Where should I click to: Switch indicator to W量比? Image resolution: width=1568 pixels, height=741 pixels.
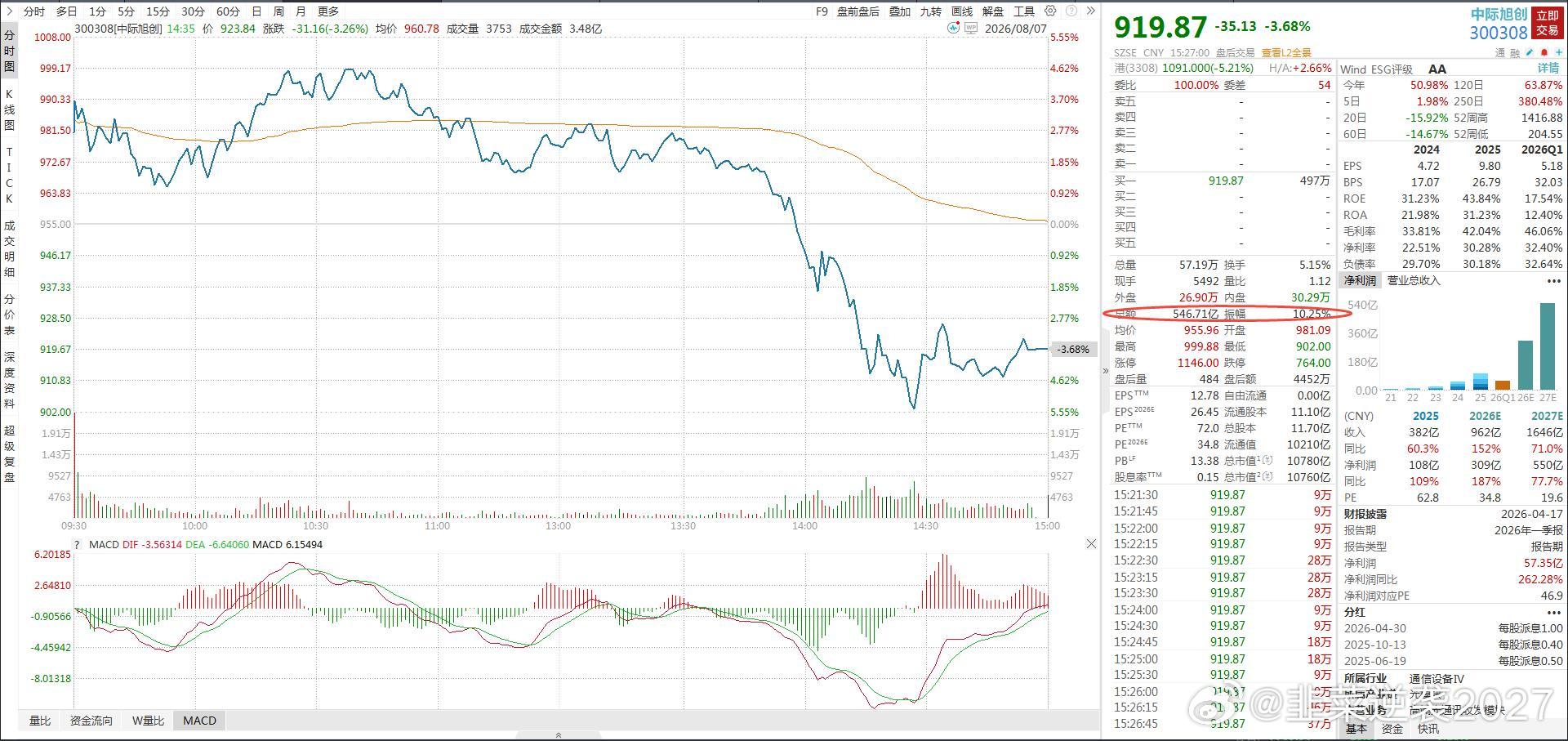click(x=148, y=721)
